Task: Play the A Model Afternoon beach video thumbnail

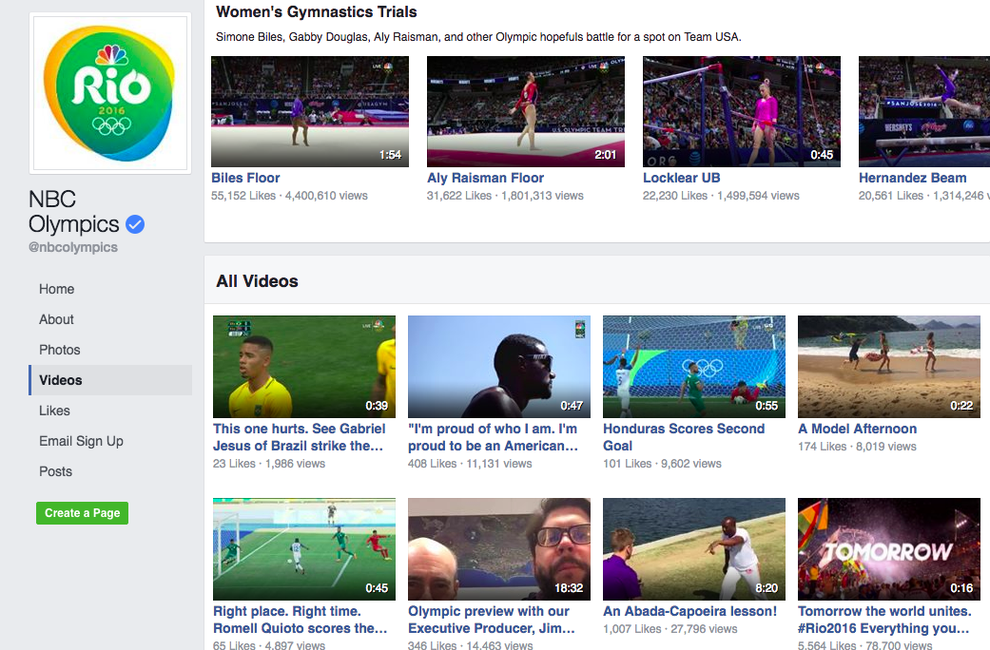Action: coord(889,366)
